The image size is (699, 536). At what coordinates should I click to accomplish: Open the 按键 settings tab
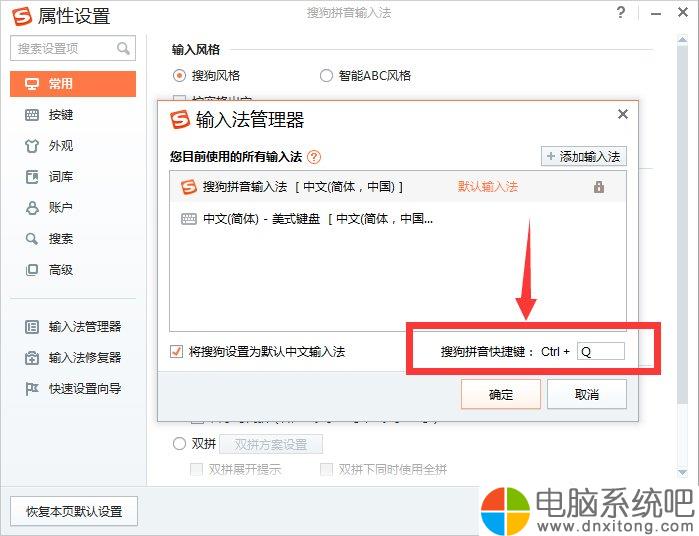point(73,115)
